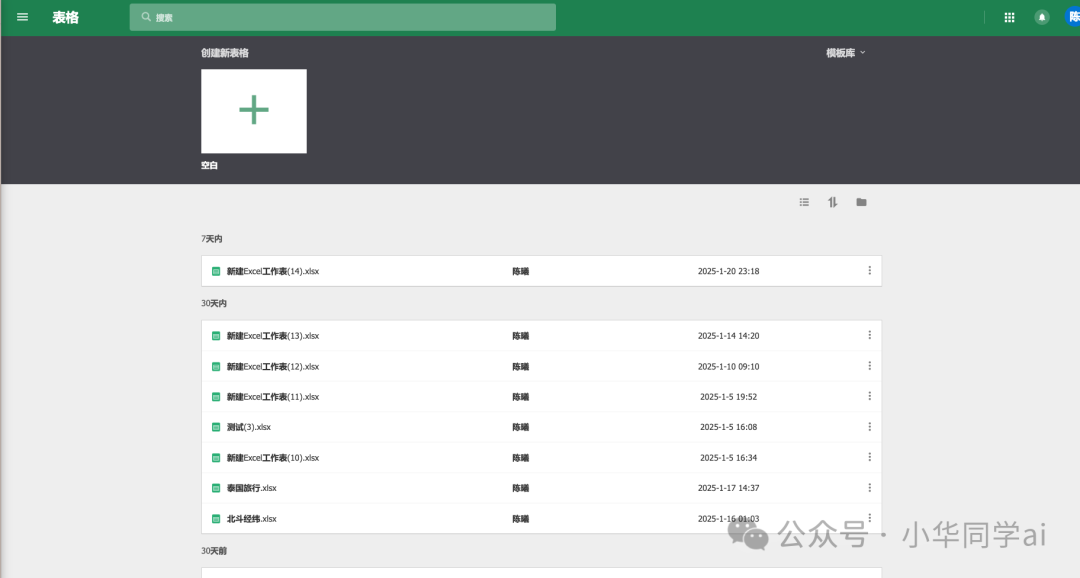The height and width of the screenshot is (578, 1080).
Task: Create a new blank spreadsheet
Action: point(253,111)
